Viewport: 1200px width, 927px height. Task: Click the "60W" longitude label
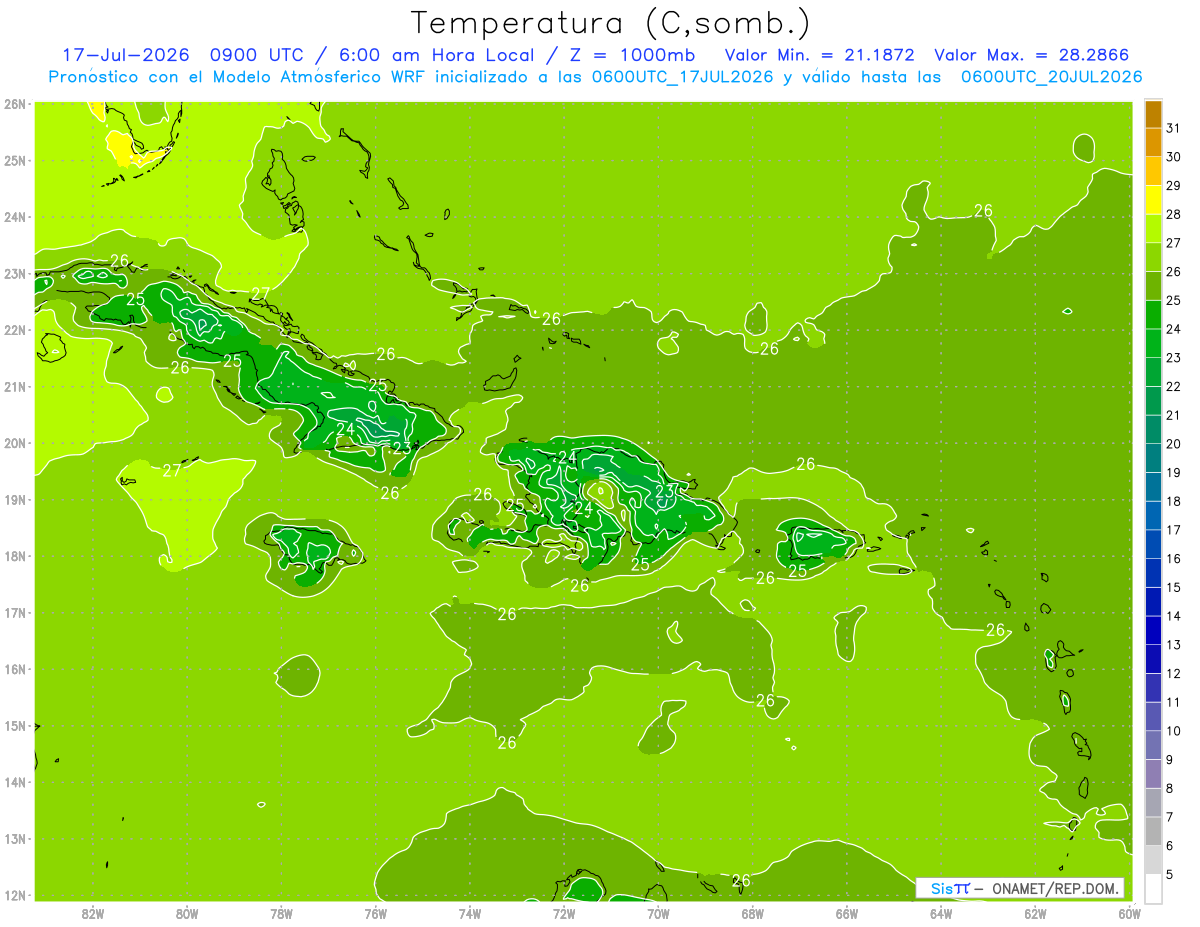point(1129,913)
